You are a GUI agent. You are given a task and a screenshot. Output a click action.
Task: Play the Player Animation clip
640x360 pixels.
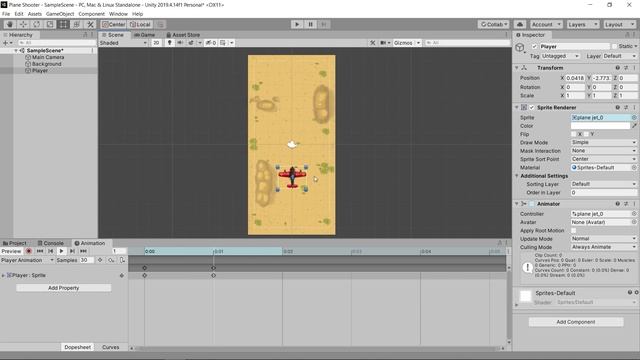coord(61,251)
